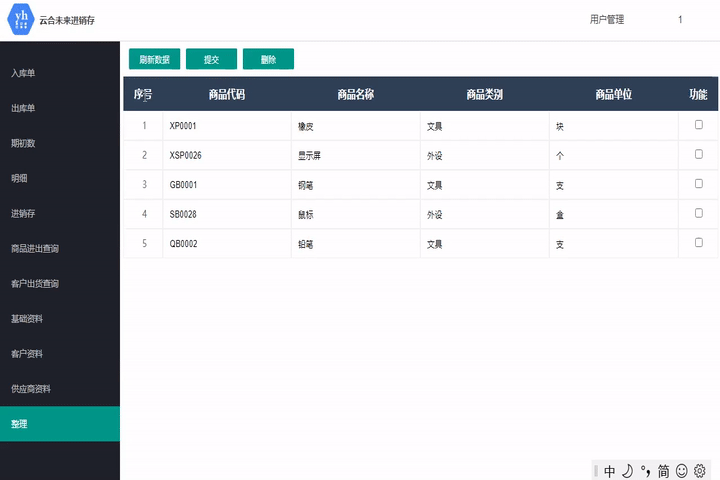Select the checkbox for QB0002 铅笔
The width and height of the screenshot is (720, 480).
coord(699,243)
